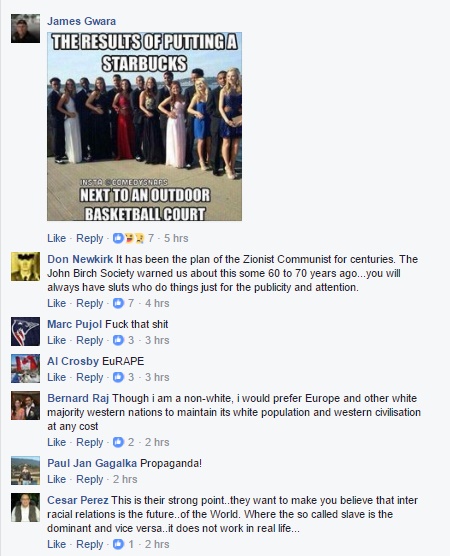The width and height of the screenshot is (450, 556).
Task: Open James Gwara's profile avatar
Action: coord(25,29)
